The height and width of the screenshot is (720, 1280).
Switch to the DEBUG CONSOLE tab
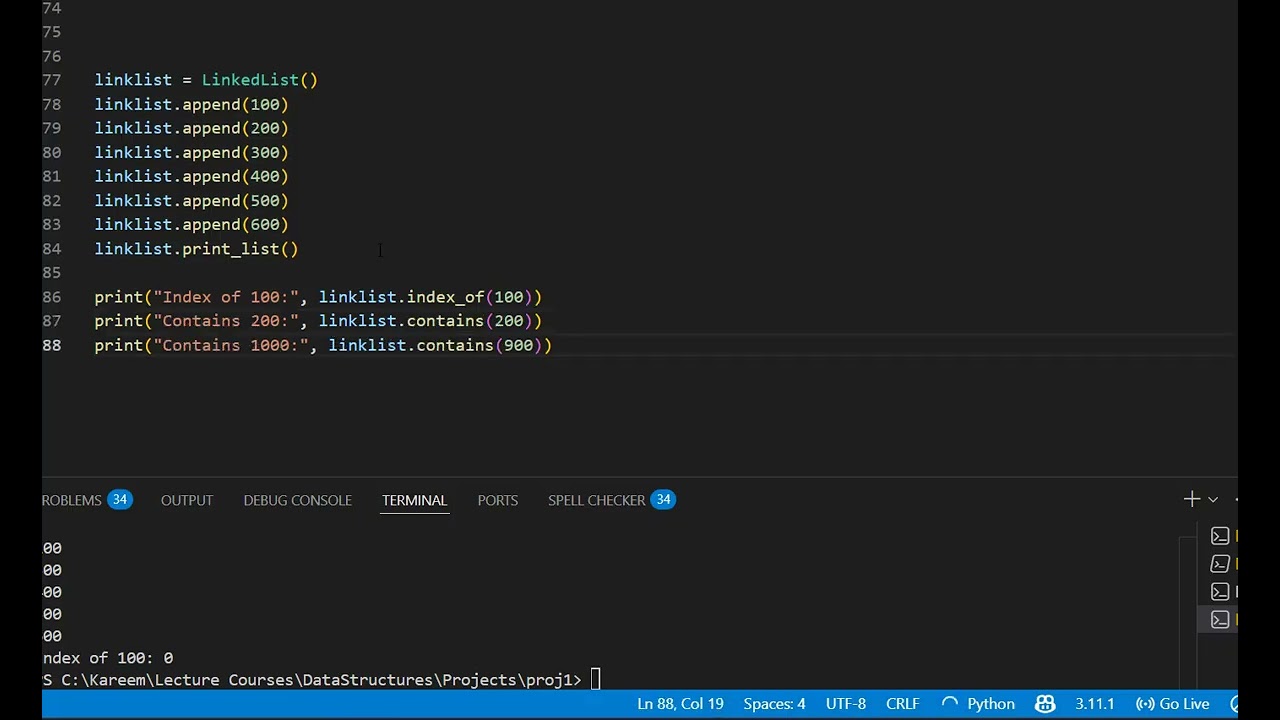click(x=297, y=500)
